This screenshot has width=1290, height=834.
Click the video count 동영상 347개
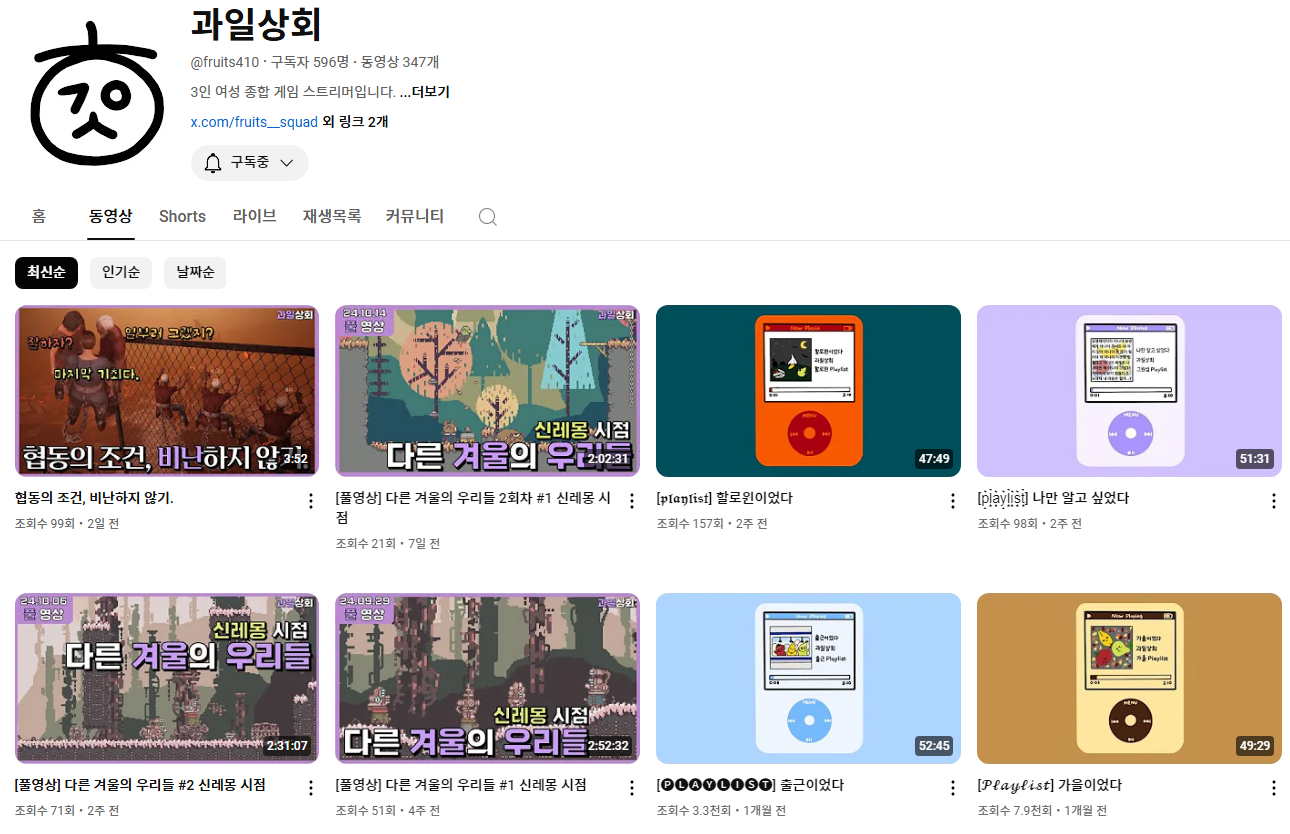400,62
